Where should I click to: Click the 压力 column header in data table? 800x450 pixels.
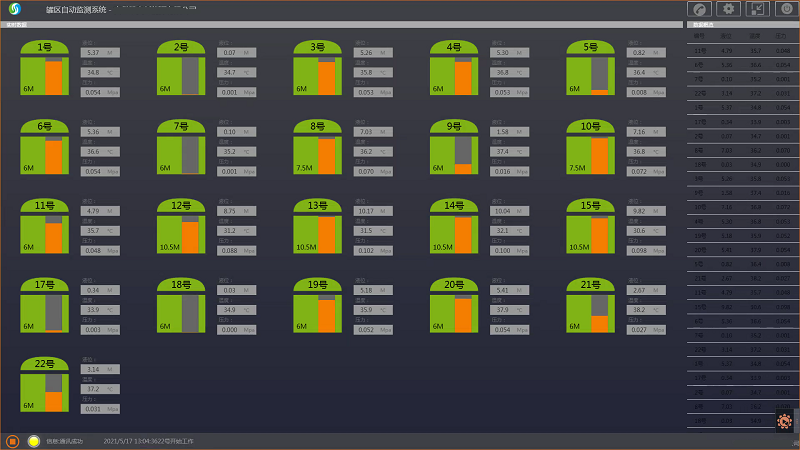coord(781,35)
